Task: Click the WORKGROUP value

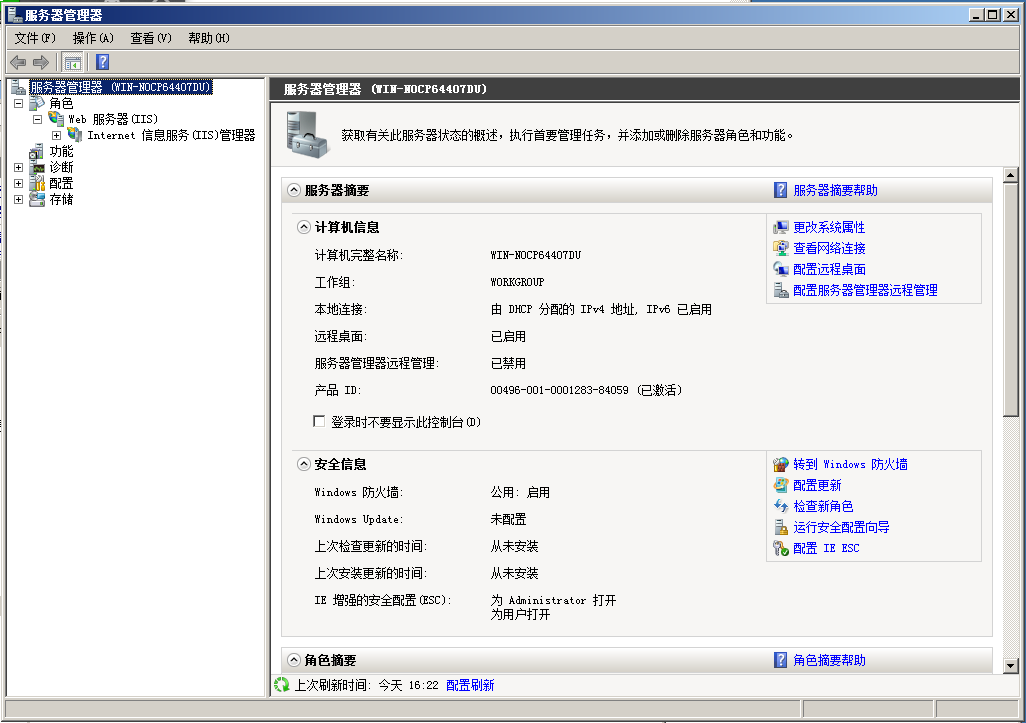Action: 517,282
